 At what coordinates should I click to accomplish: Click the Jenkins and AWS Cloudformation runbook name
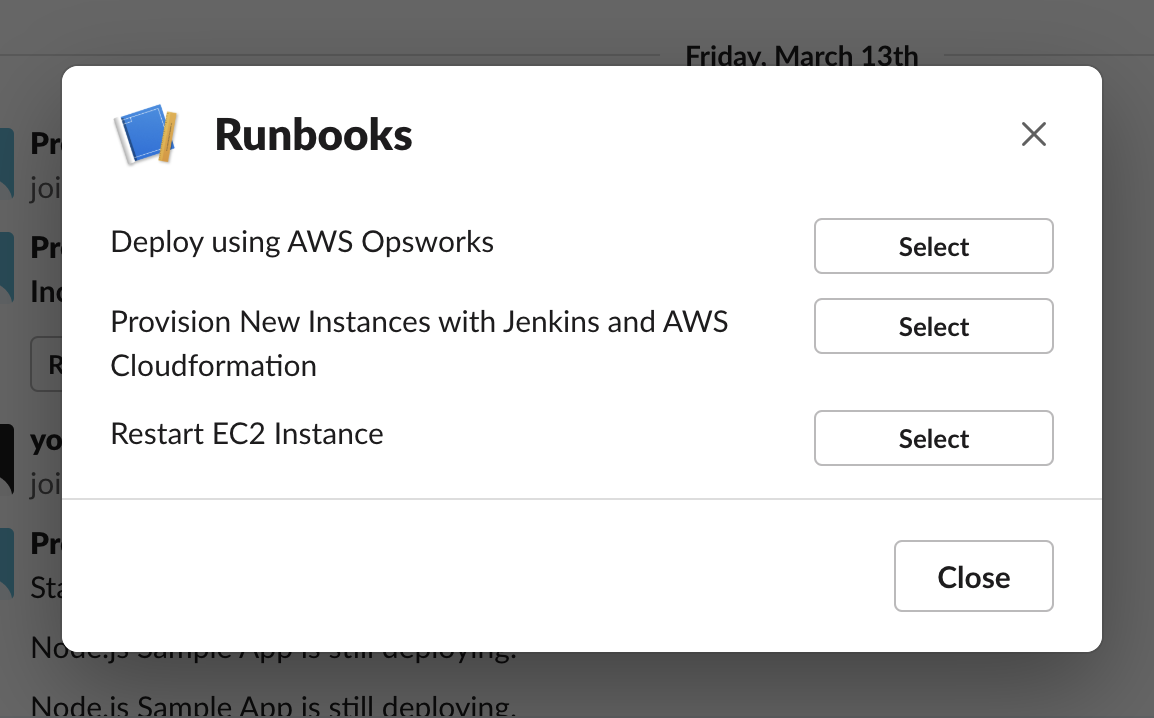tap(419, 343)
